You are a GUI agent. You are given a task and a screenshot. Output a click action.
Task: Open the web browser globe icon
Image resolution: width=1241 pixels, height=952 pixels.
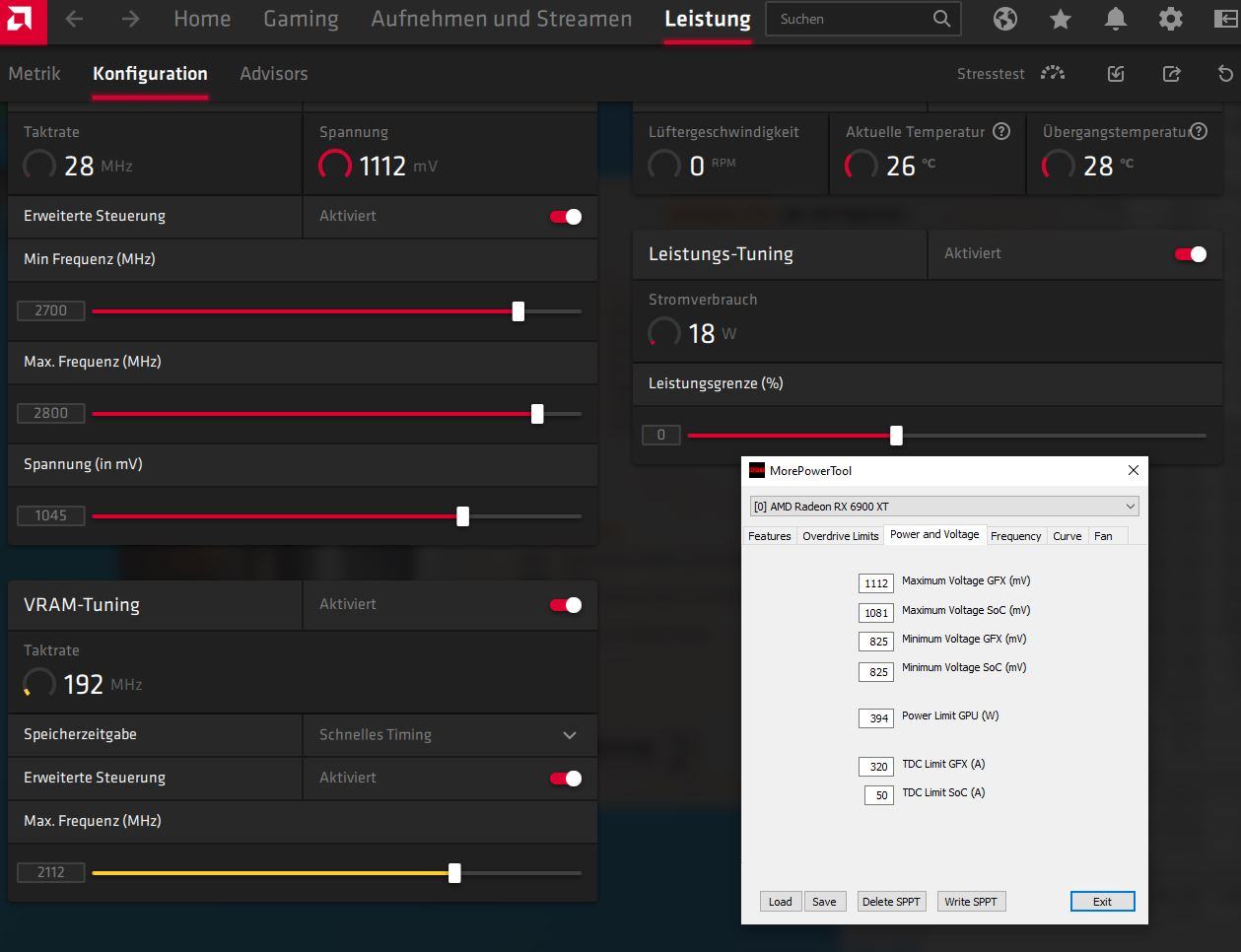[x=1005, y=19]
